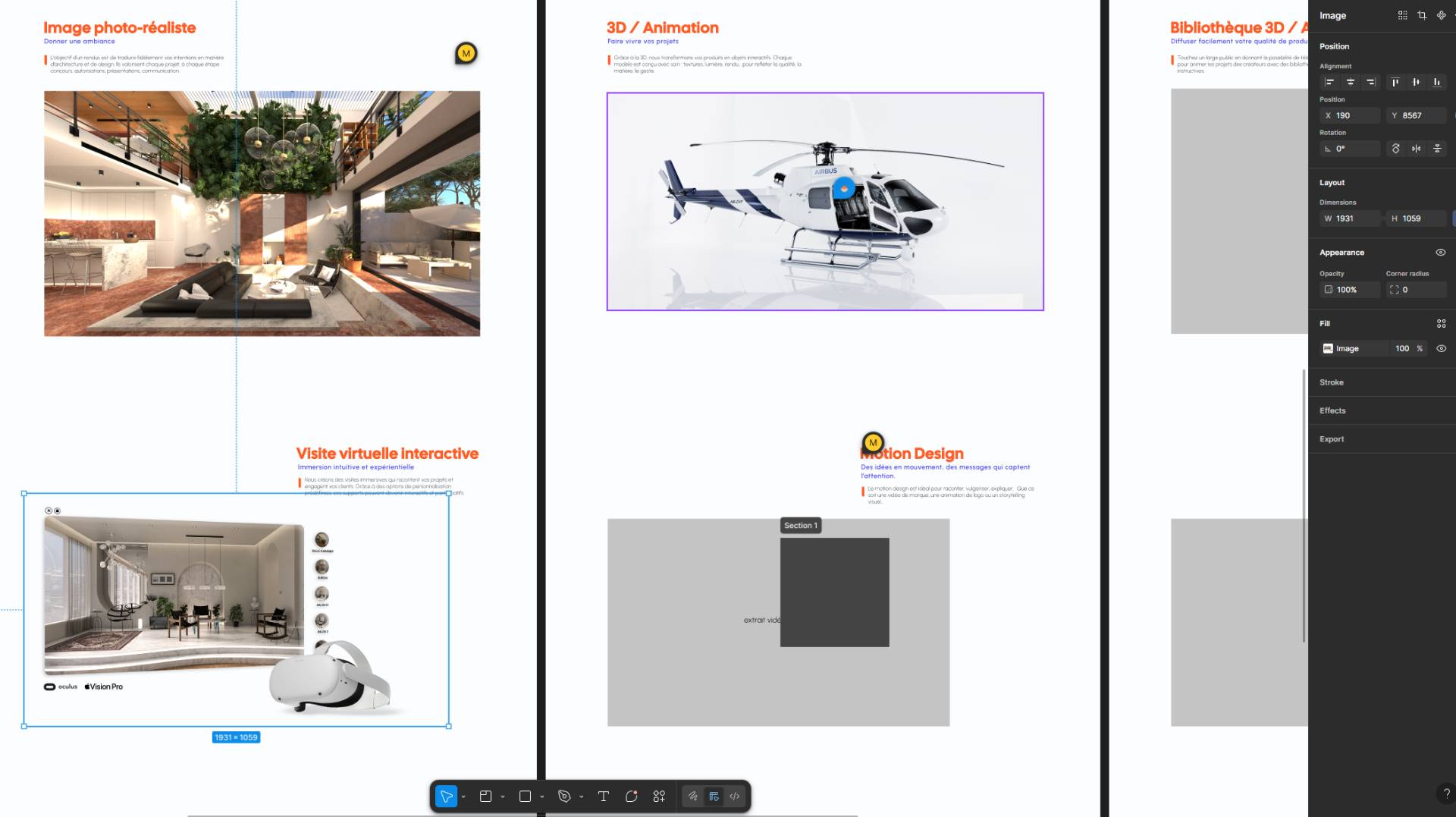The width and height of the screenshot is (1456, 817).
Task: Open the shape tools dropdown arrow
Action: (542, 797)
